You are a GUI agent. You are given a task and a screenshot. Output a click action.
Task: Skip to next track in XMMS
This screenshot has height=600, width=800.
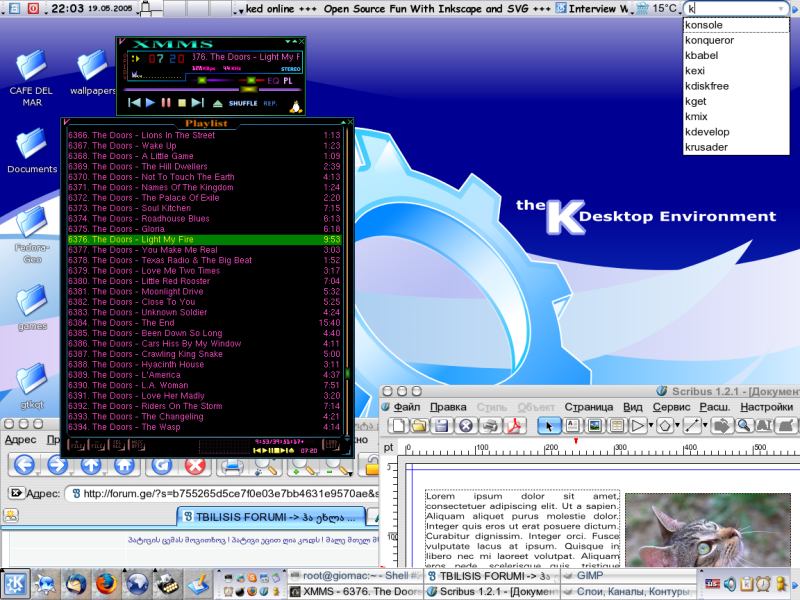198,102
